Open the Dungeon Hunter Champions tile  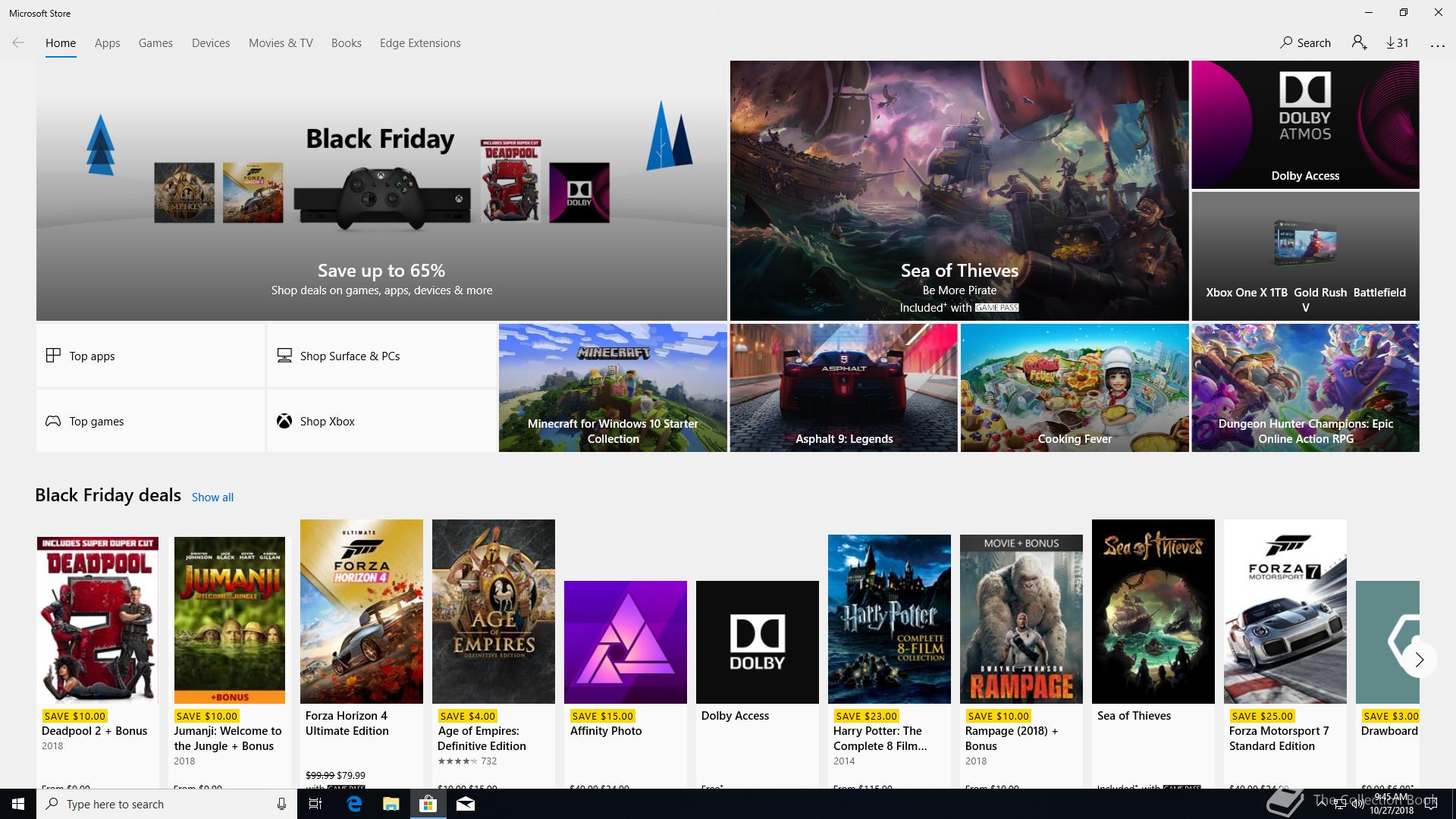(1305, 388)
